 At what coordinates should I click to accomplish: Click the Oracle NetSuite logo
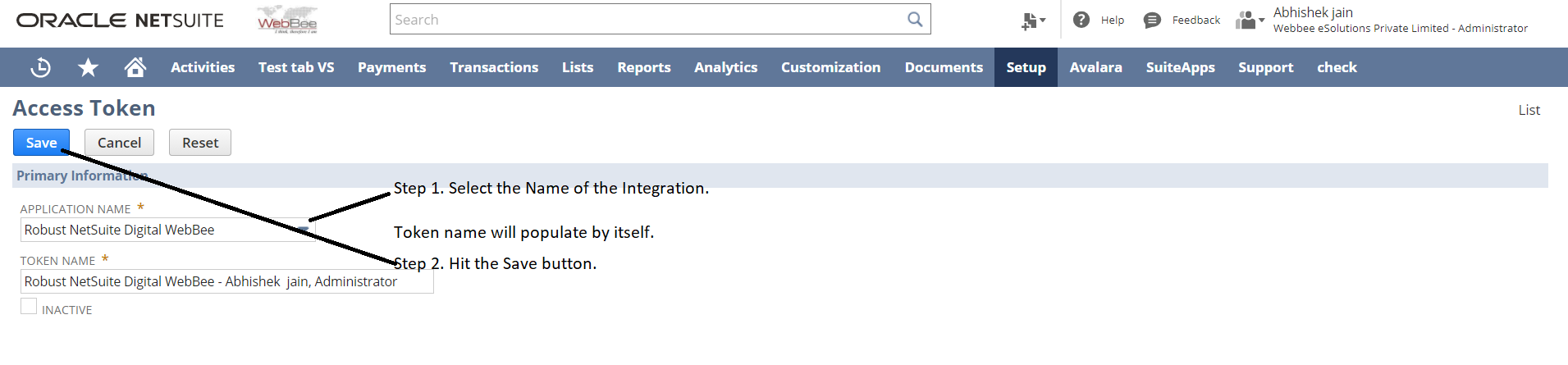[120, 21]
